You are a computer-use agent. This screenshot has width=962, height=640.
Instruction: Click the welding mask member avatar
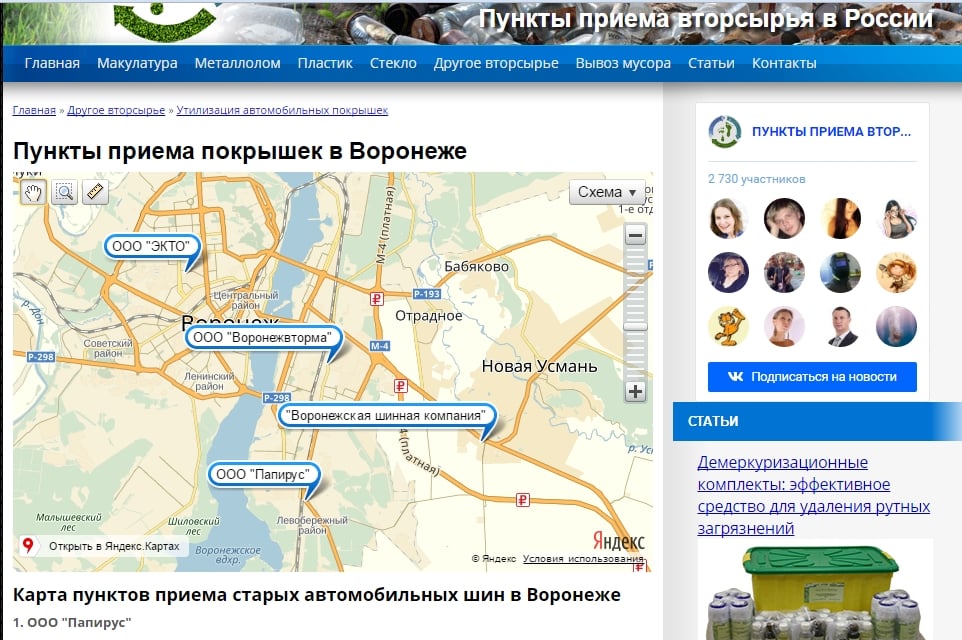coord(841,272)
